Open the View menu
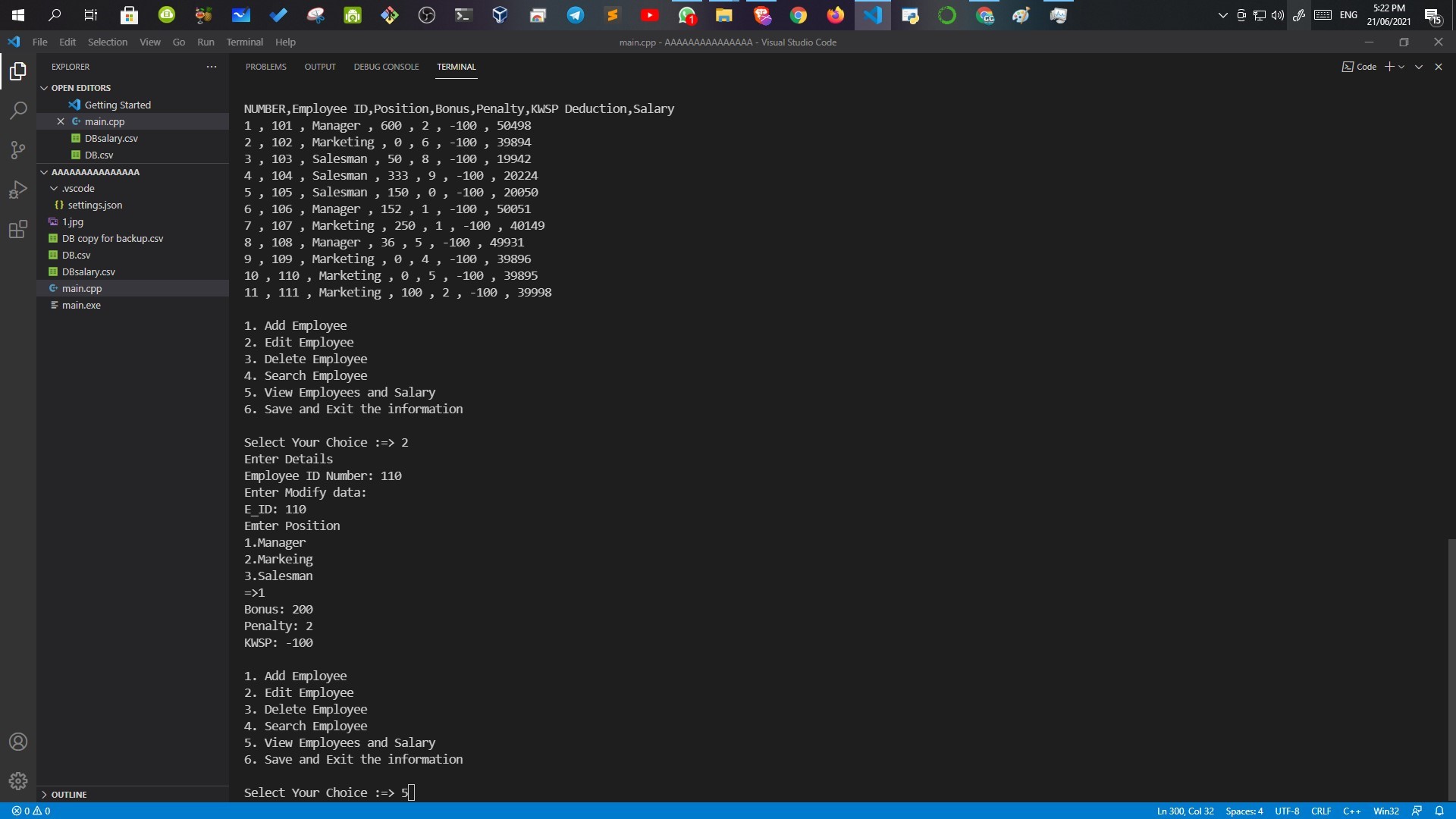The height and width of the screenshot is (819, 1456). coord(150,42)
